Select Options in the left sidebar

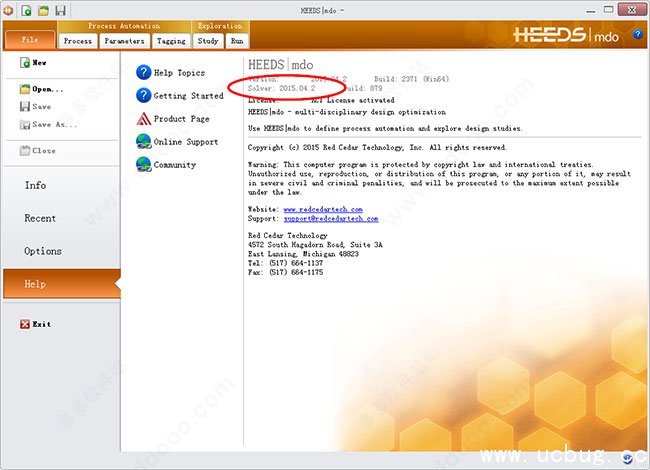(43, 251)
